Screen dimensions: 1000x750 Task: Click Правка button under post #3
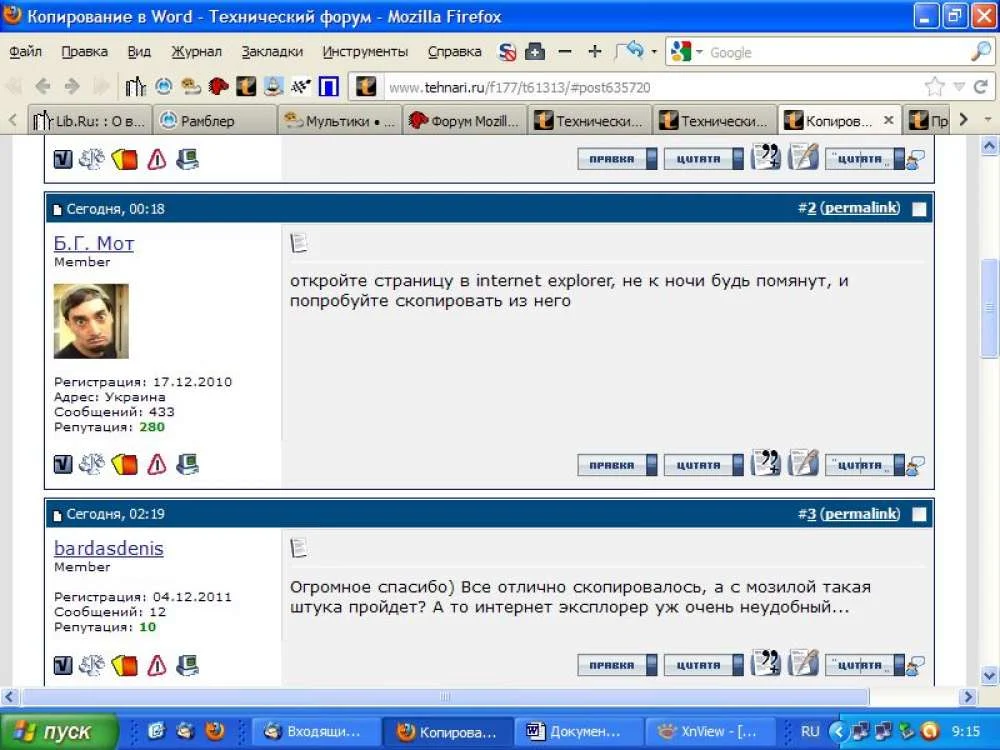(x=617, y=665)
